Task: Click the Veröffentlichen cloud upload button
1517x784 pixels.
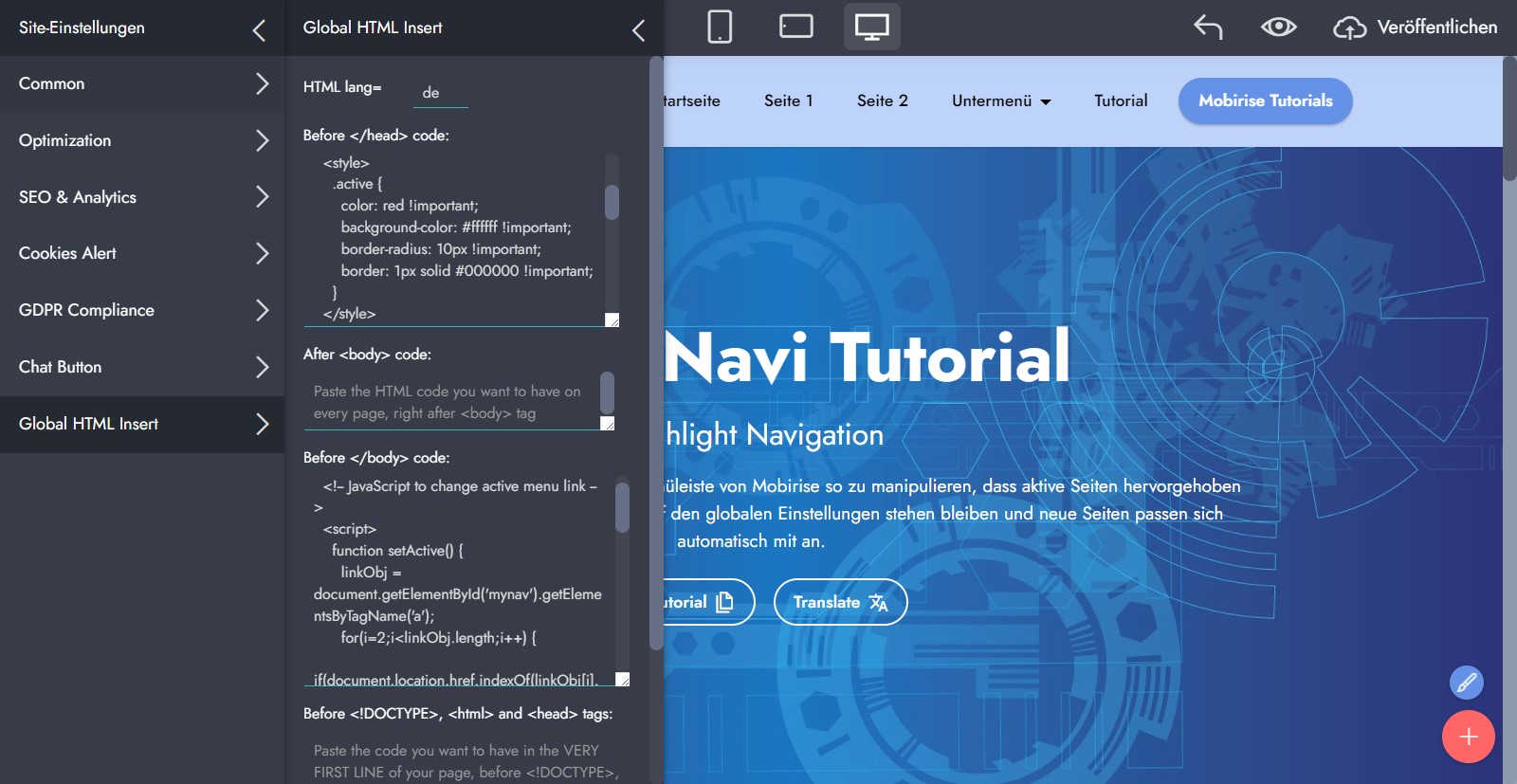Action: [1416, 27]
